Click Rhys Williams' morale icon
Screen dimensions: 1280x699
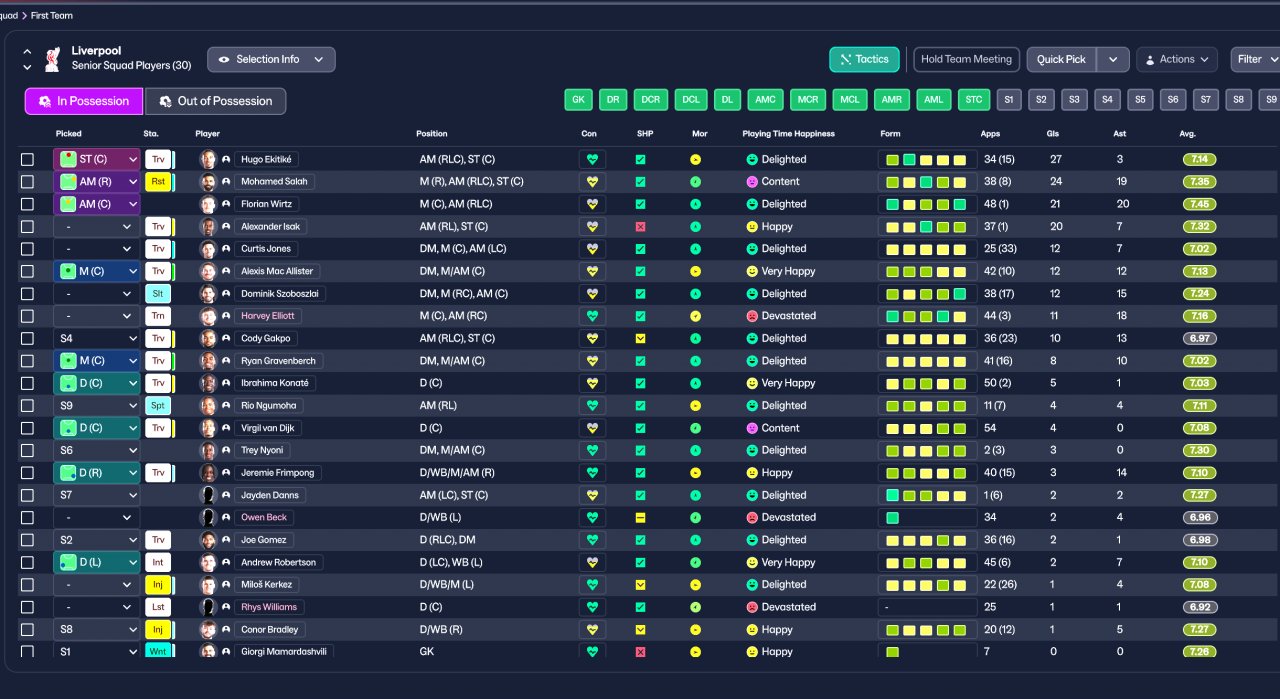695,607
